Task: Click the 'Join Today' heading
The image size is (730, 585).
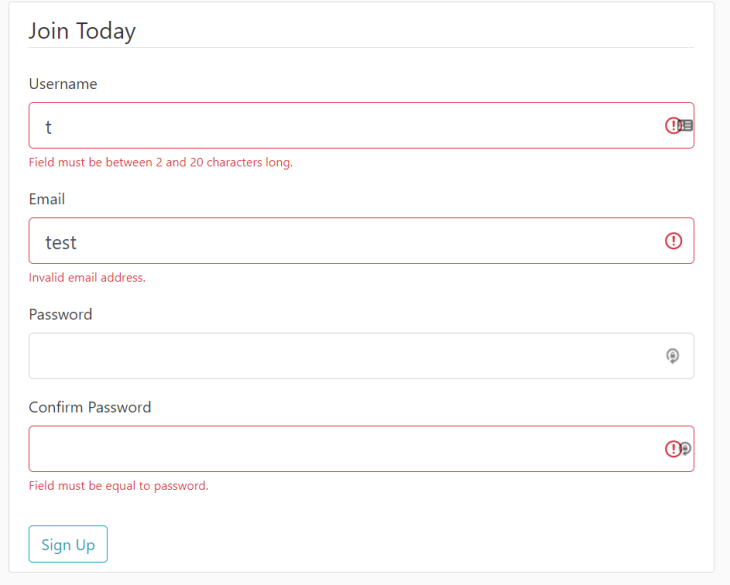Action: (x=82, y=31)
